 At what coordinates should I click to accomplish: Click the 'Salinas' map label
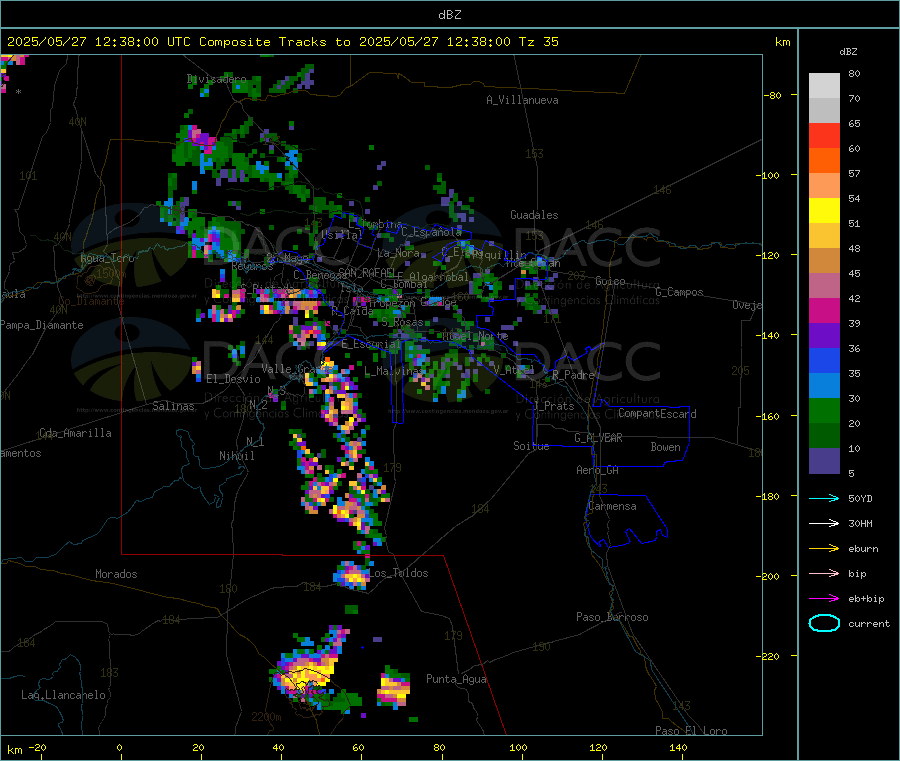(173, 406)
